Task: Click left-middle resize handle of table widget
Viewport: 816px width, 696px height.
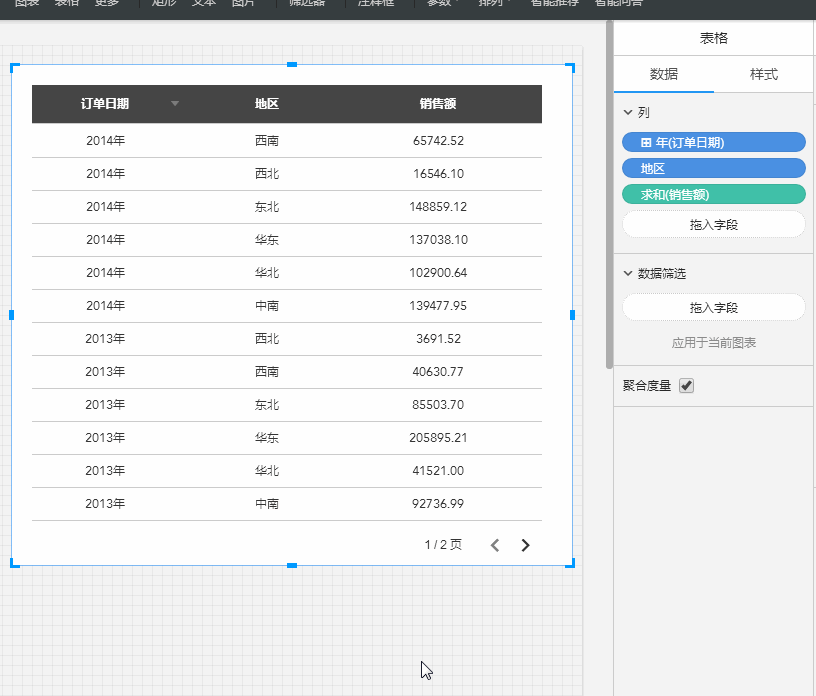Action: coord(12,315)
